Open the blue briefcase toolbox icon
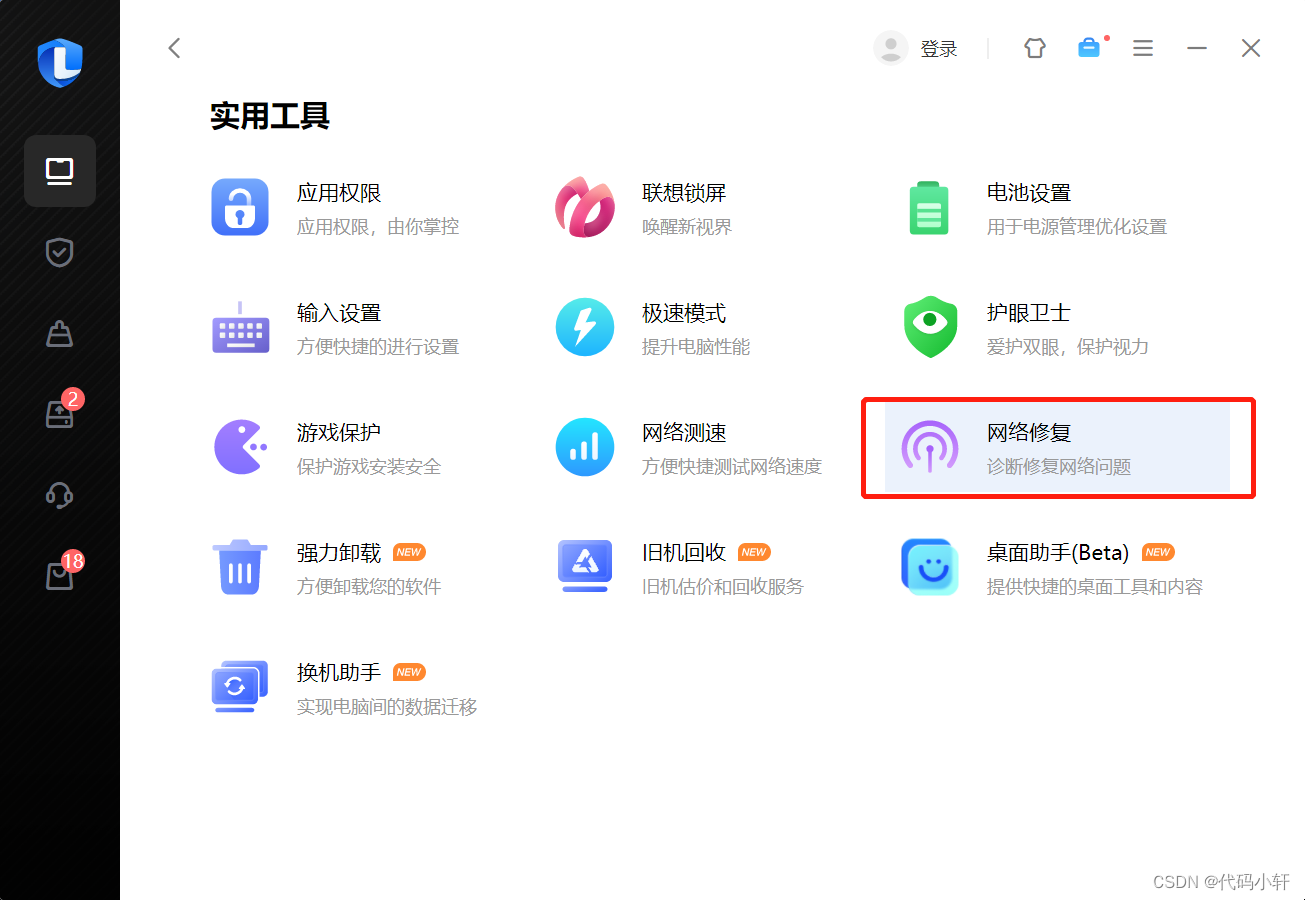 click(1089, 48)
